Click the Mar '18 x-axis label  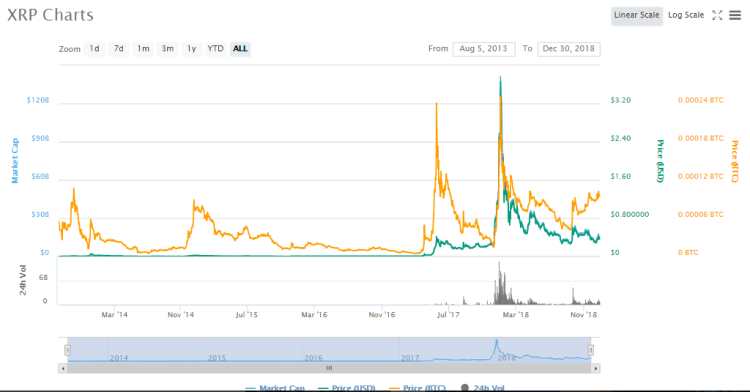(516, 315)
